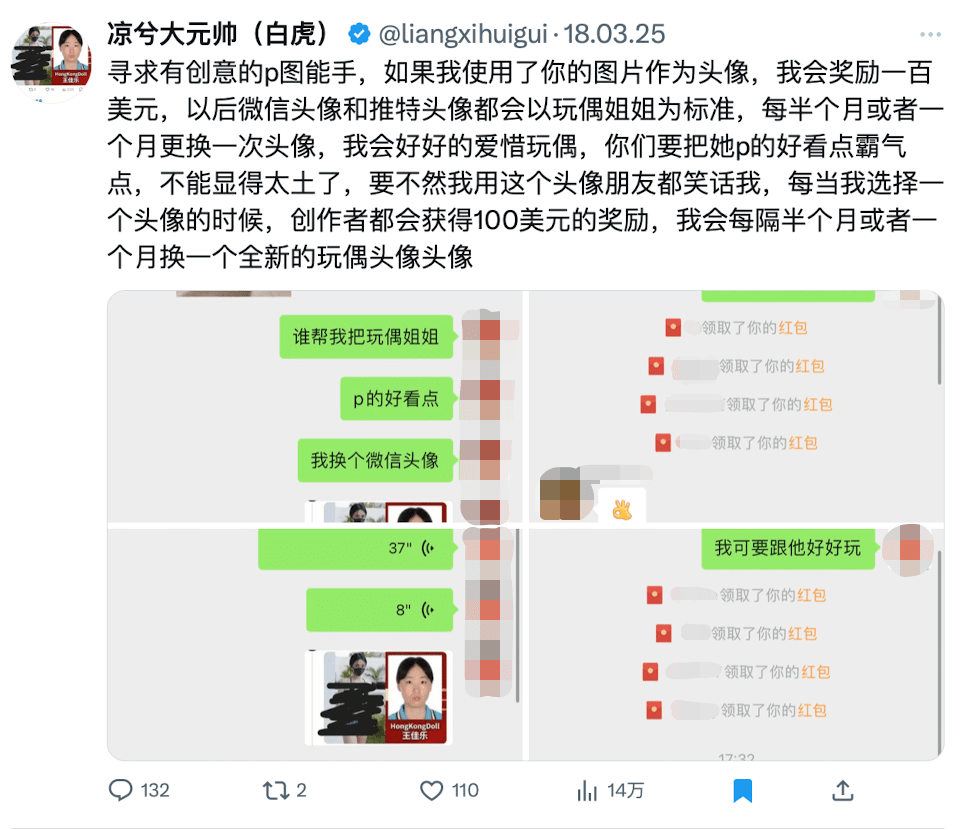The width and height of the screenshot is (976, 830).
Task: Open the @liangxihuigui handle link
Action: tap(463, 34)
